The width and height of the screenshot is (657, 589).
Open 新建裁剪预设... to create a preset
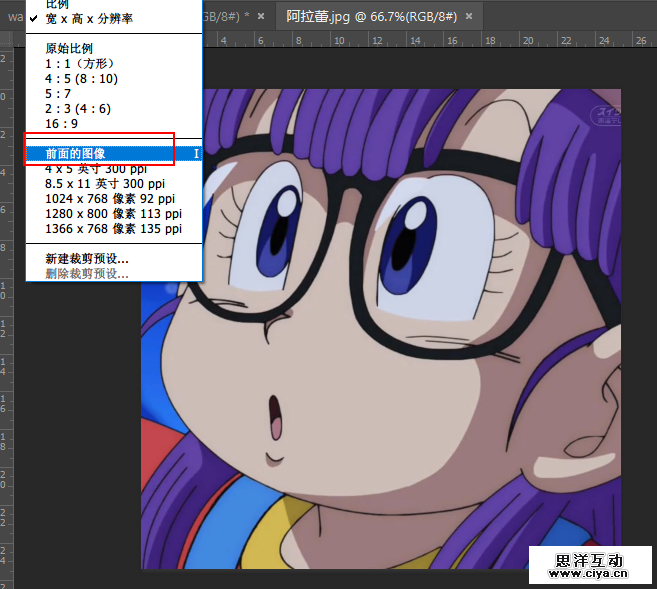(87, 259)
